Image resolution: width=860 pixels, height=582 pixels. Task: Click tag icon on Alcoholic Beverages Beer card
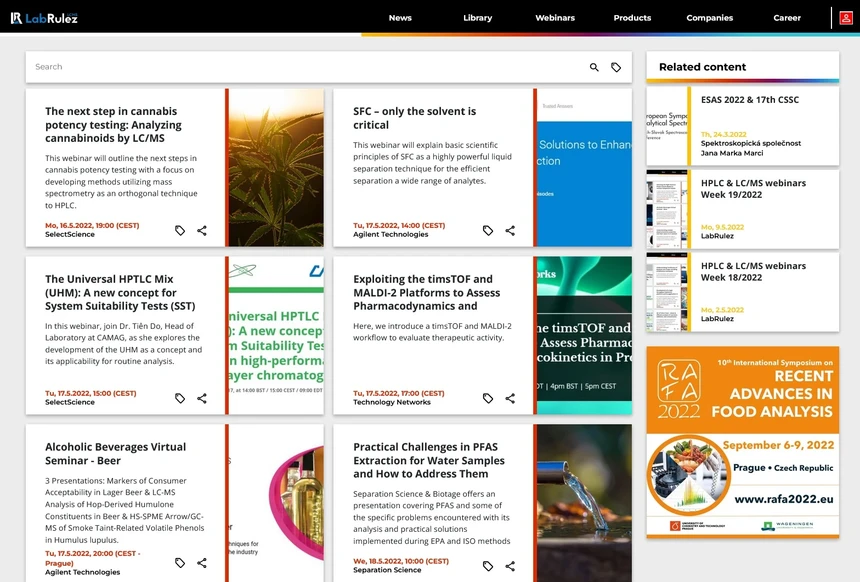[180, 563]
